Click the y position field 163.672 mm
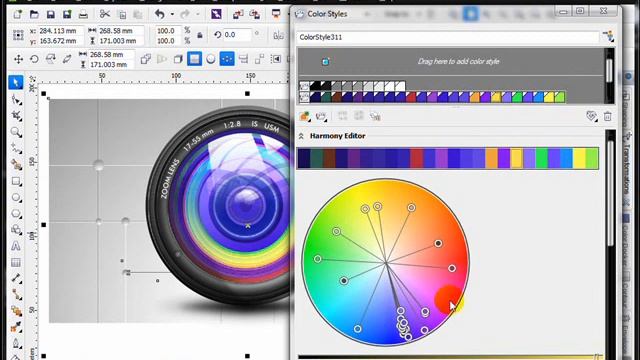 pyautogui.click(x=61, y=41)
